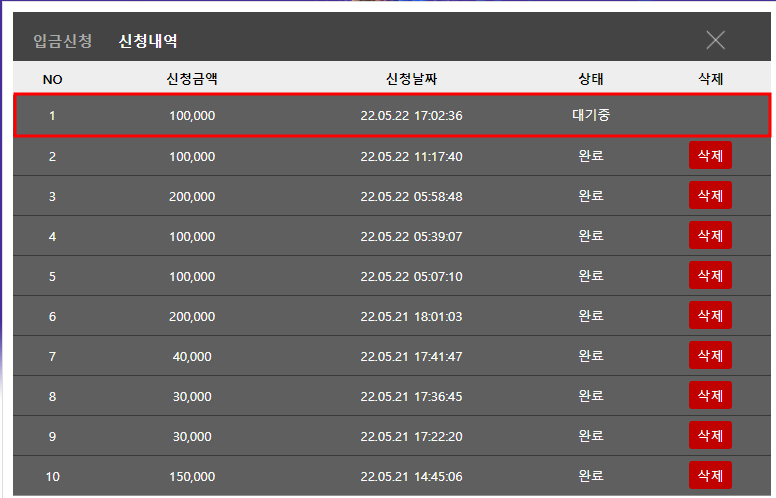This screenshot has width=776, height=498.
Task: Select the 대기중 status in row 1
Action: tap(591, 115)
